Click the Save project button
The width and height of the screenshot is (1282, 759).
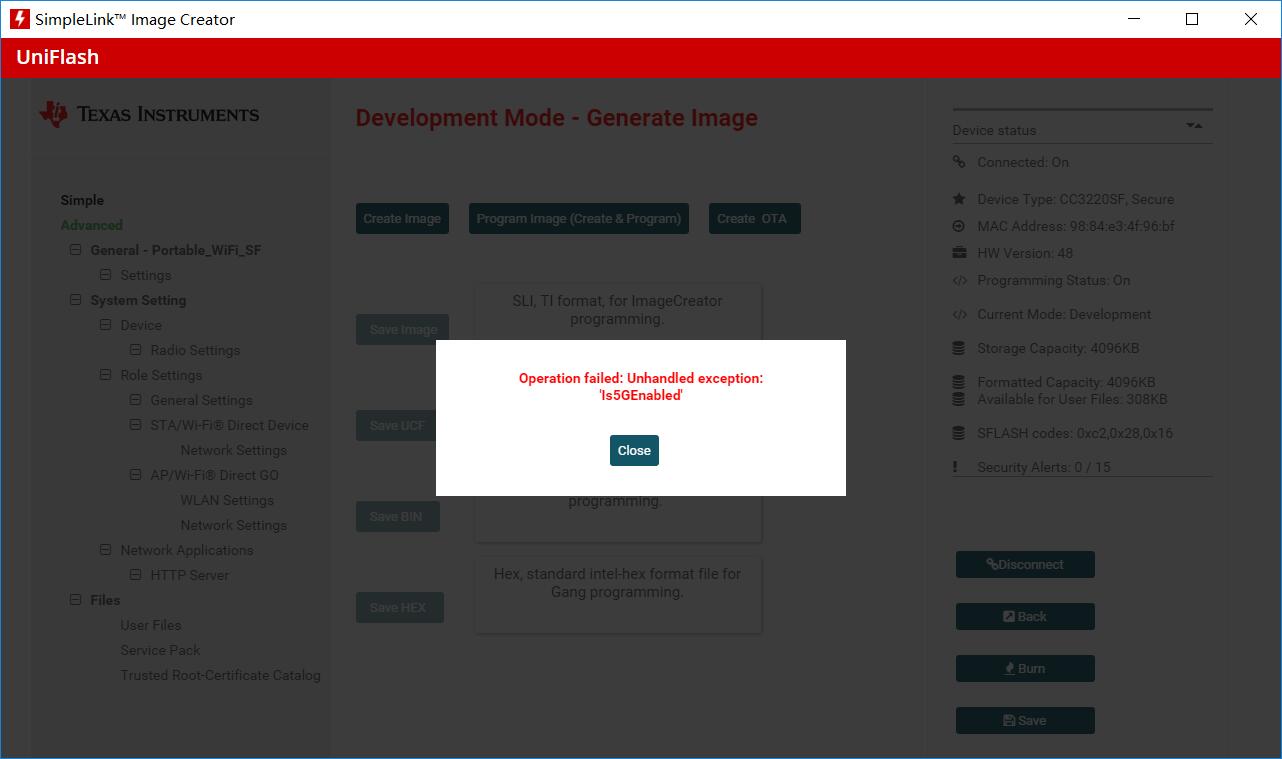[x=1025, y=720]
